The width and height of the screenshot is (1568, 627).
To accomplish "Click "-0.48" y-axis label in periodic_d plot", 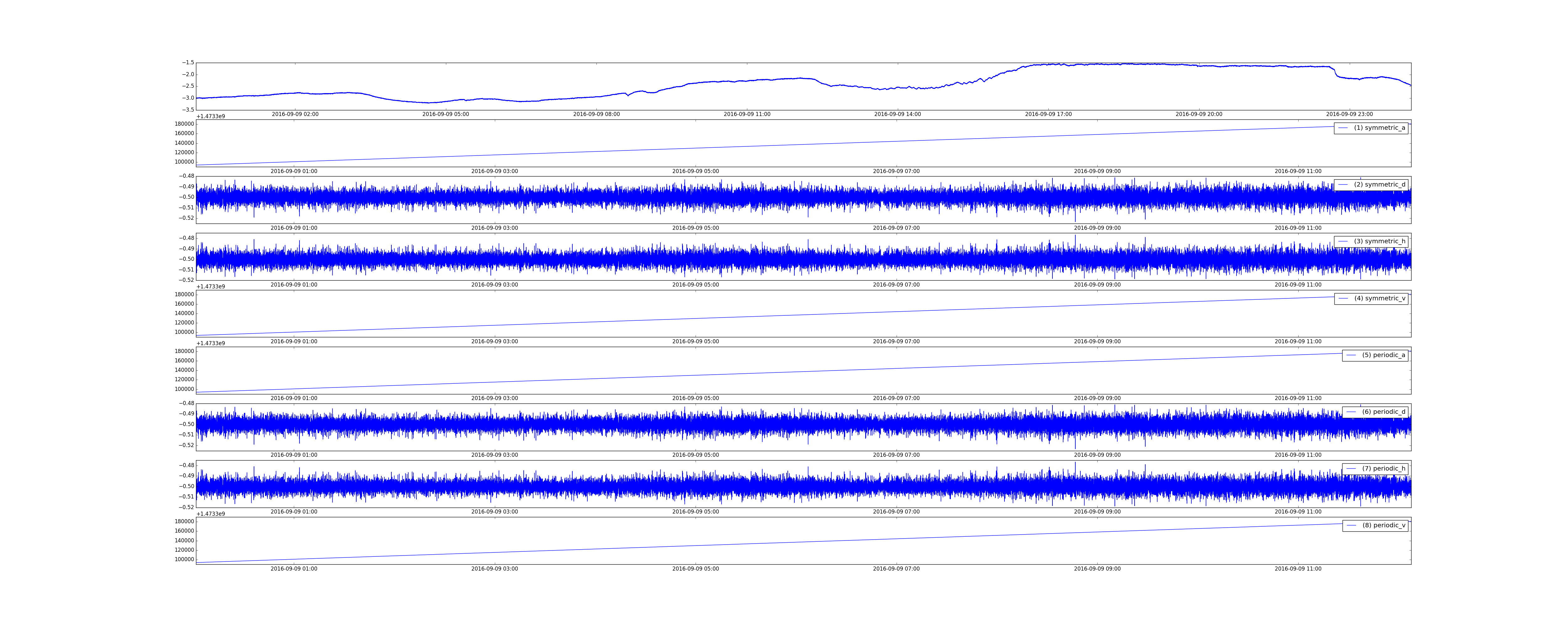I will click(x=186, y=403).
